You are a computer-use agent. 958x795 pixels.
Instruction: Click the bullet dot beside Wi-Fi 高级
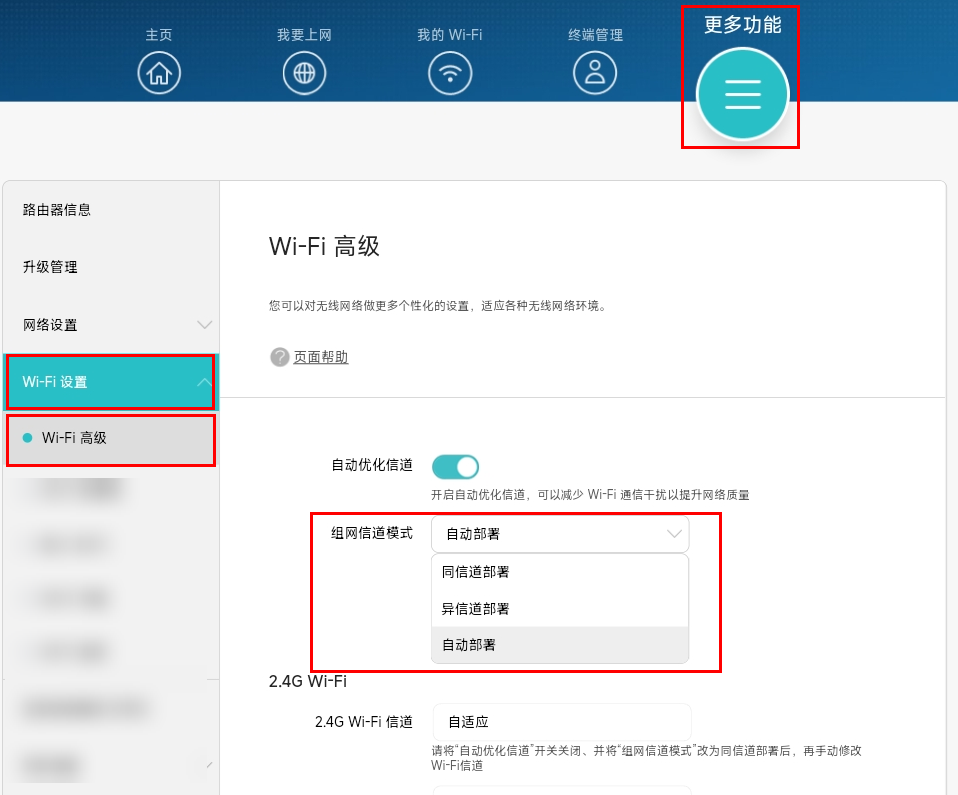pyautogui.click(x=28, y=438)
